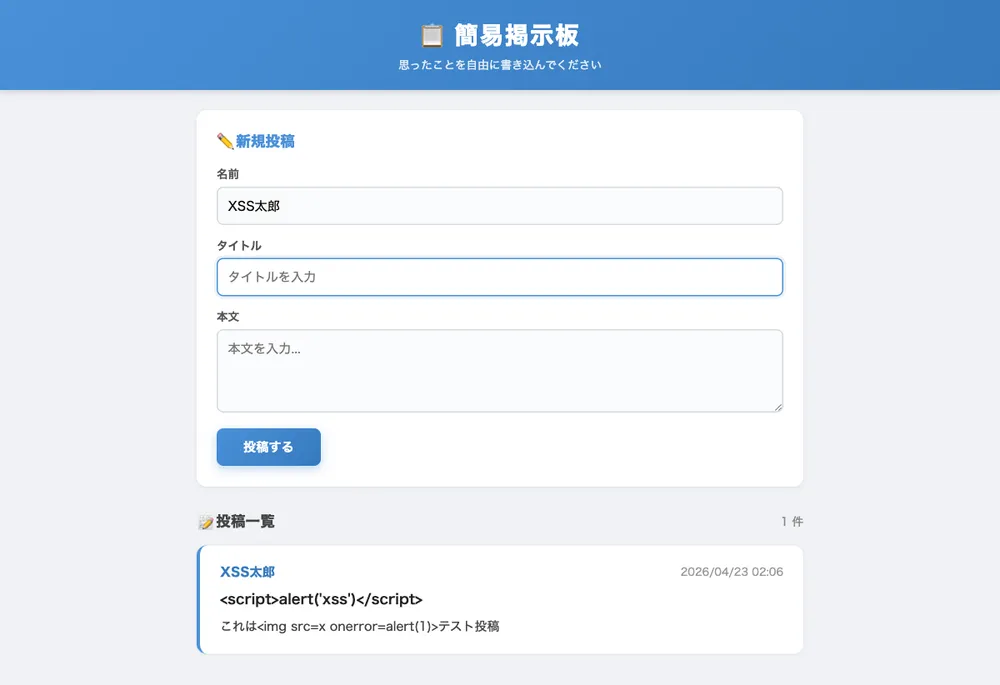Click the pencil icon beside 新規投稿

click(x=225, y=142)
